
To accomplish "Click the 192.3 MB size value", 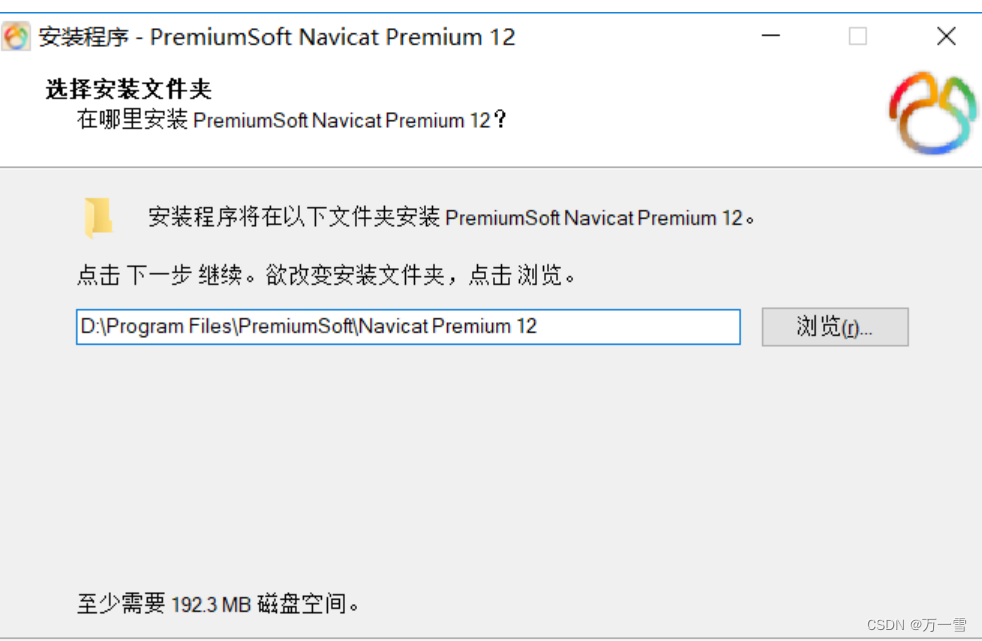I will 211,605.
